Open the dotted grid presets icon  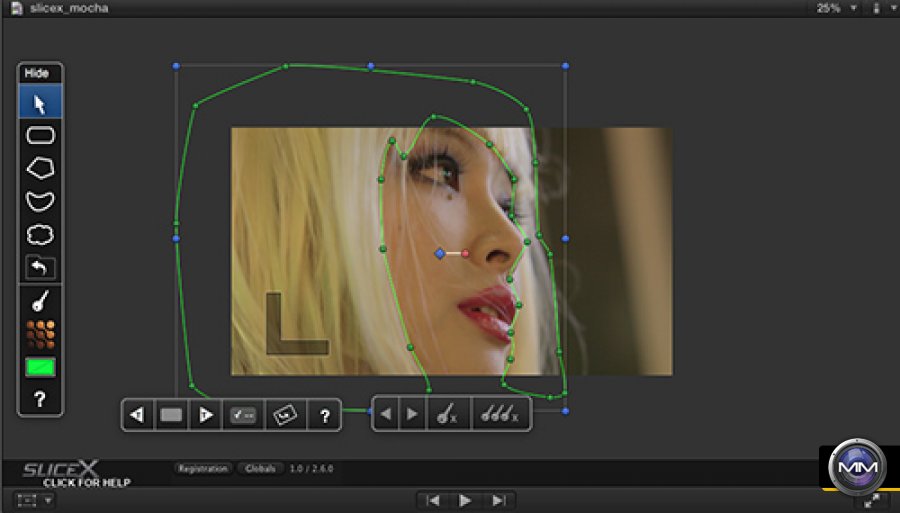(x=40, y=333)
